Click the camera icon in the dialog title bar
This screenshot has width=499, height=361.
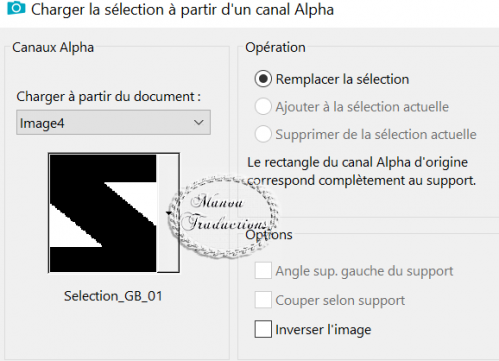pyautogui.click(x=16, y=8)
